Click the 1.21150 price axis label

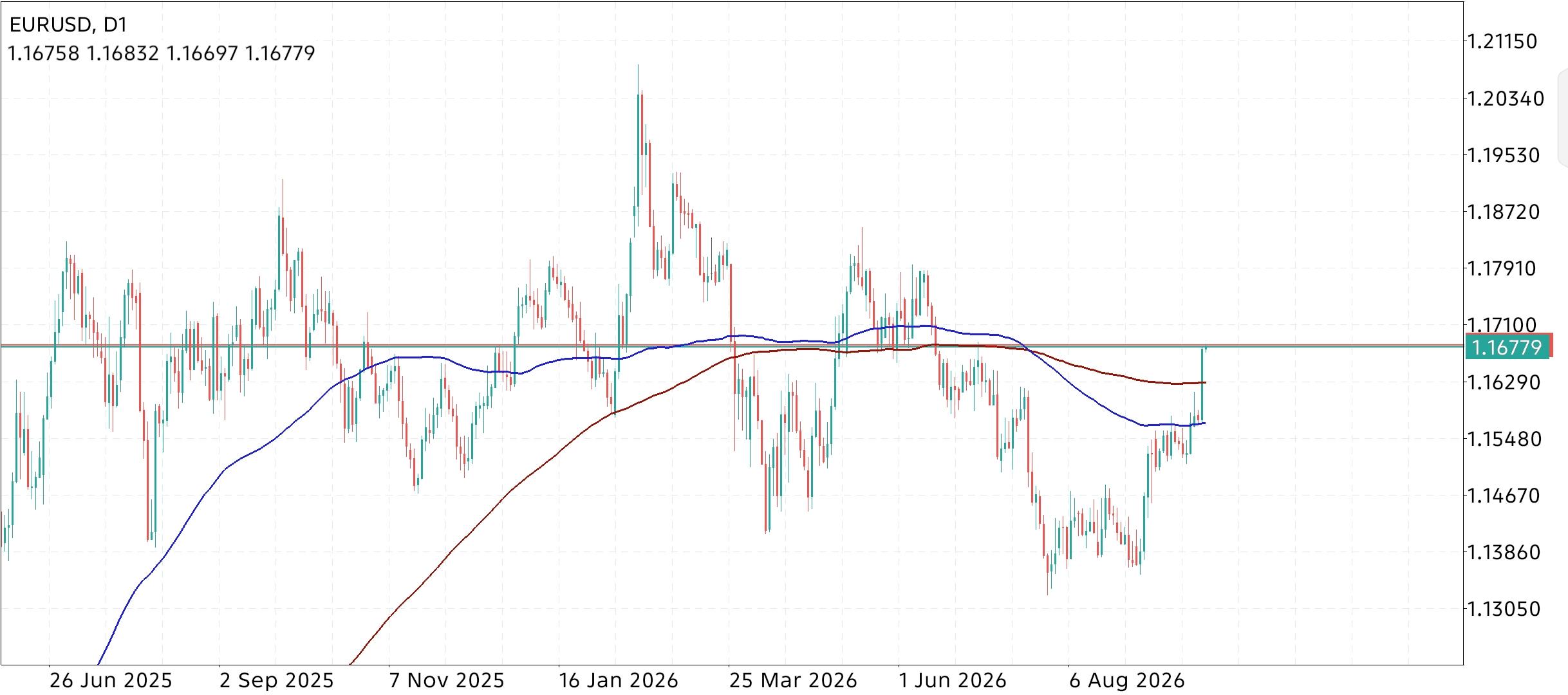point(1502,42)
